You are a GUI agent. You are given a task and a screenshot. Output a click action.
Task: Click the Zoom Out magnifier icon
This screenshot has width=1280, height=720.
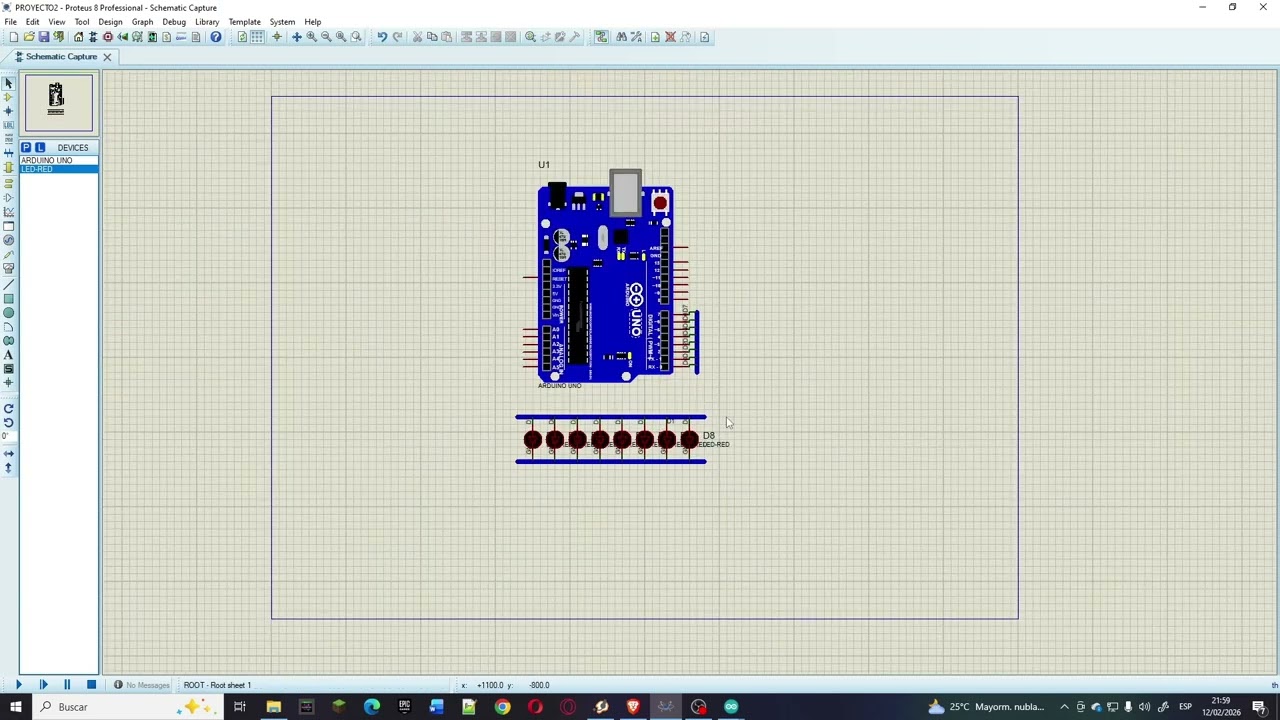tap(326, 37)
